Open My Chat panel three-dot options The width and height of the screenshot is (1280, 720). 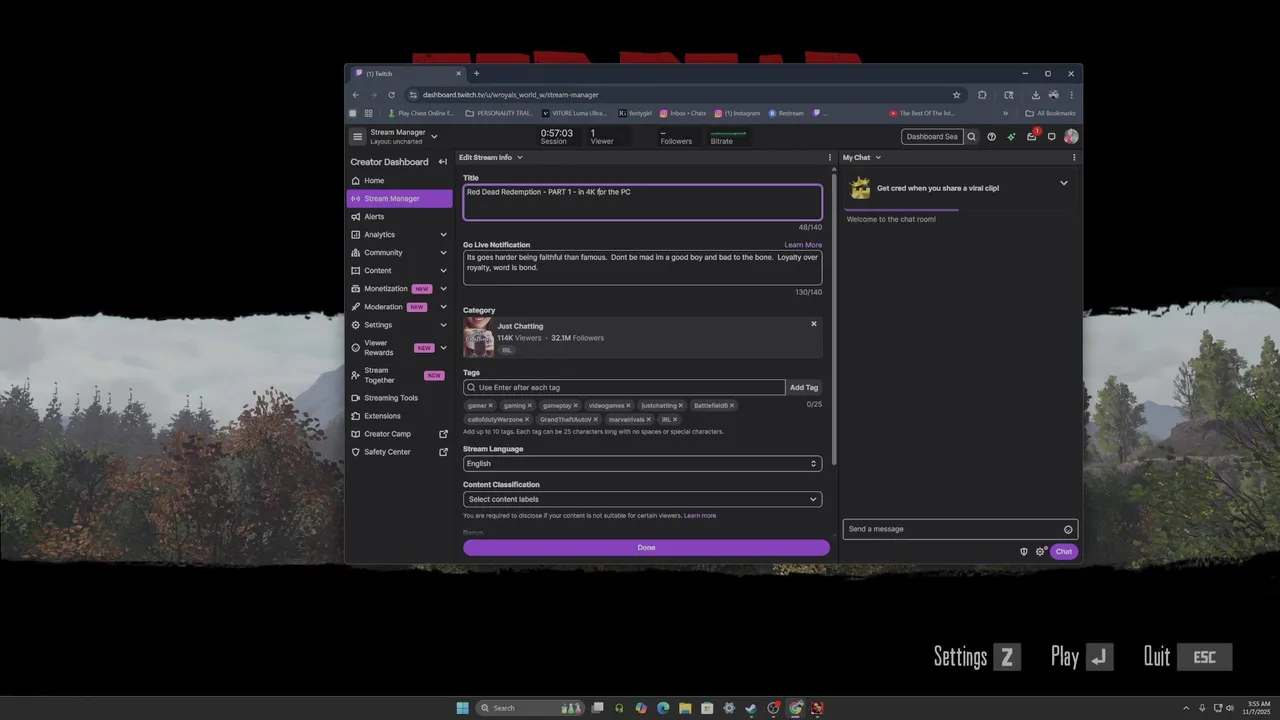(1074, 157)
